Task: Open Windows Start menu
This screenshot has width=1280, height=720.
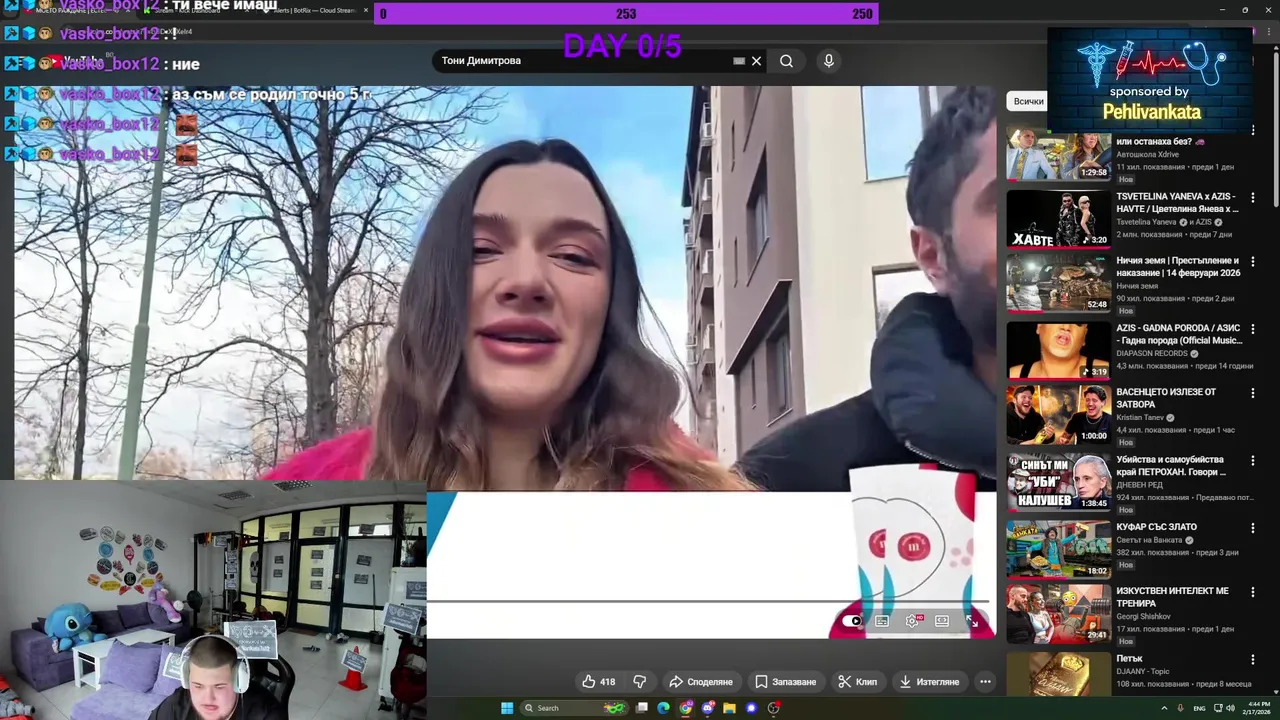Action: [x=507, y=708]
